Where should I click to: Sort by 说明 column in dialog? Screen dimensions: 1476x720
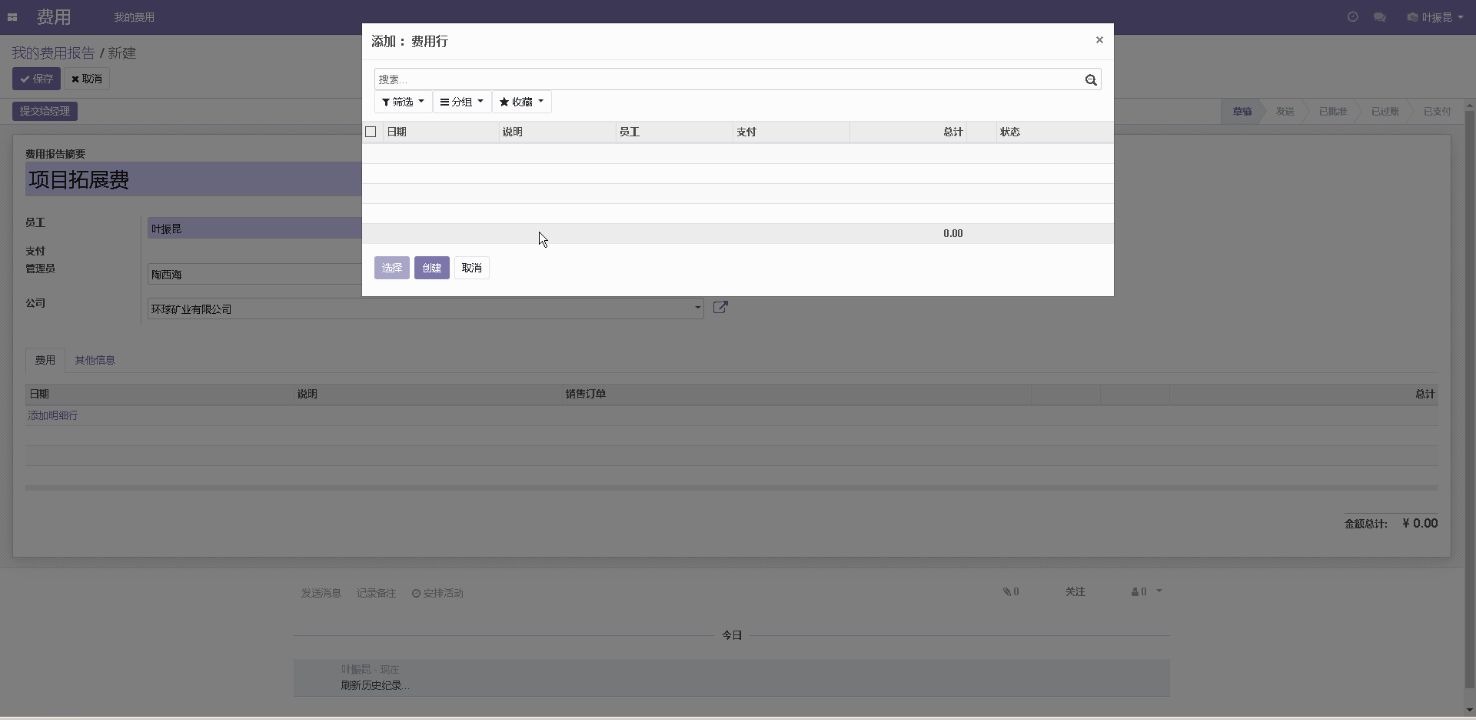point(557,132)
